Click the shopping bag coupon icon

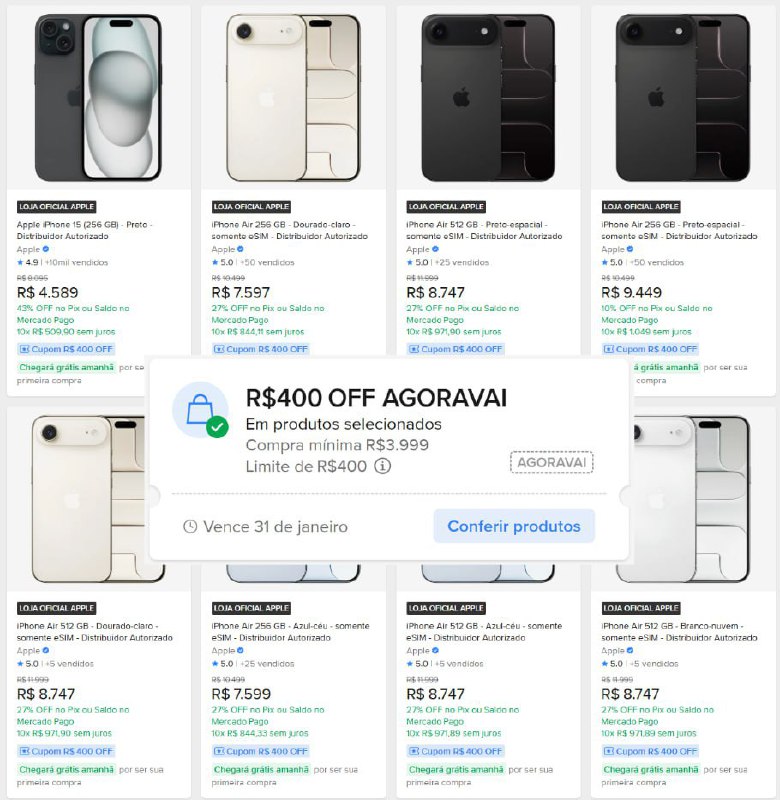click(x=200, y=410)
